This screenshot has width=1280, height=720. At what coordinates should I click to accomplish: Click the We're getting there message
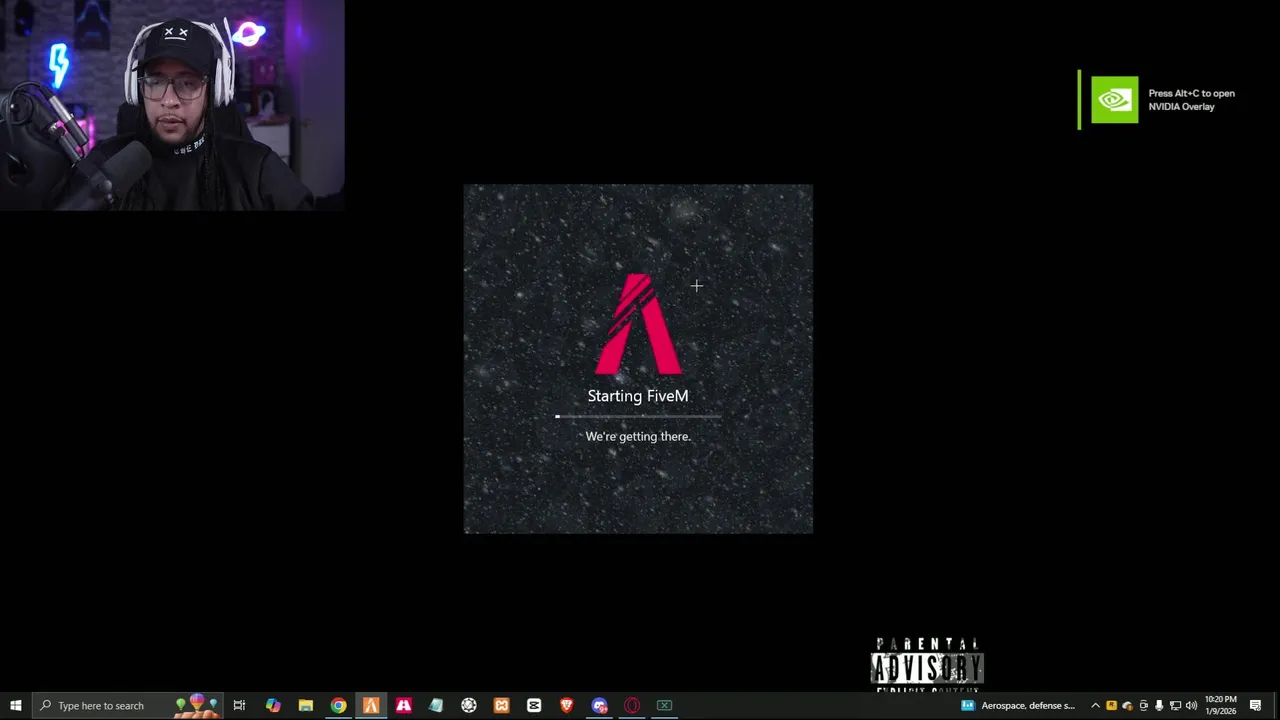(x=638, y=436)
